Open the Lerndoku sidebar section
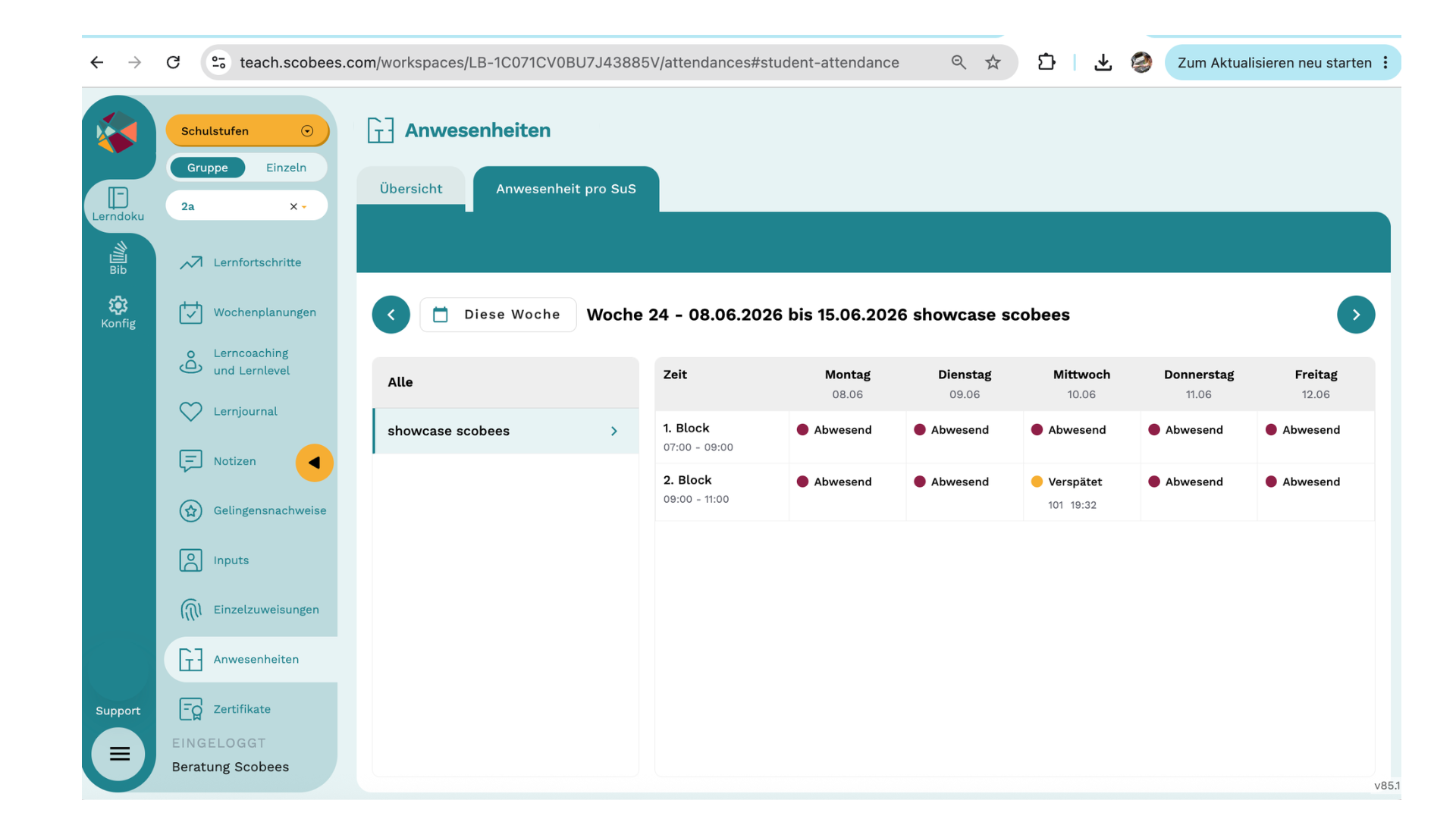The image size is (1456, 819). (118, 204)
